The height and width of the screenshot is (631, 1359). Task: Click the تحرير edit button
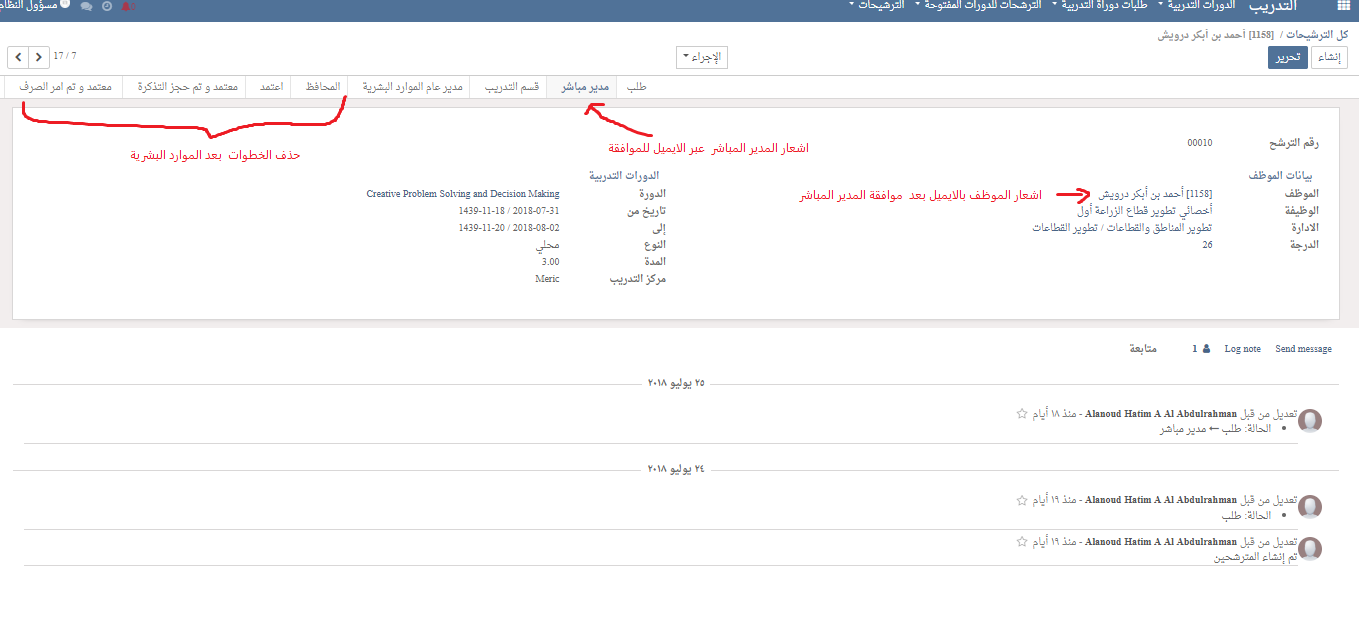coord(1287,57)
